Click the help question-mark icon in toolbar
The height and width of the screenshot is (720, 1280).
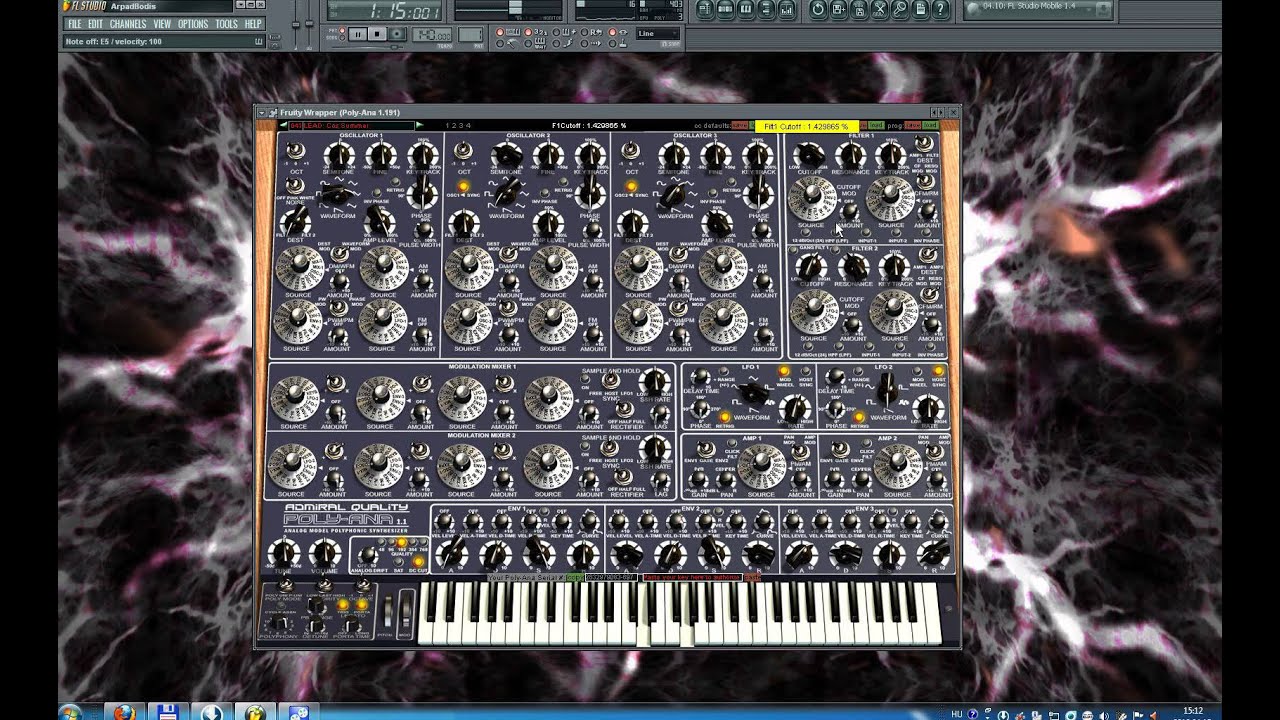tap(940, 9)
